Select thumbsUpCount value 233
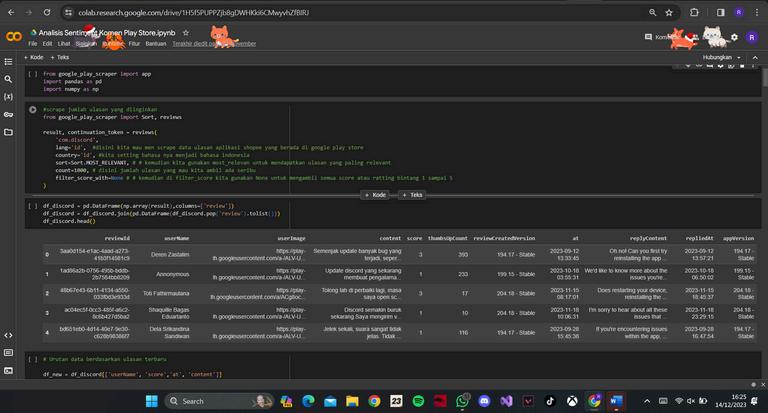The height and width of the screenshot is (413, 768). (463, 274)
